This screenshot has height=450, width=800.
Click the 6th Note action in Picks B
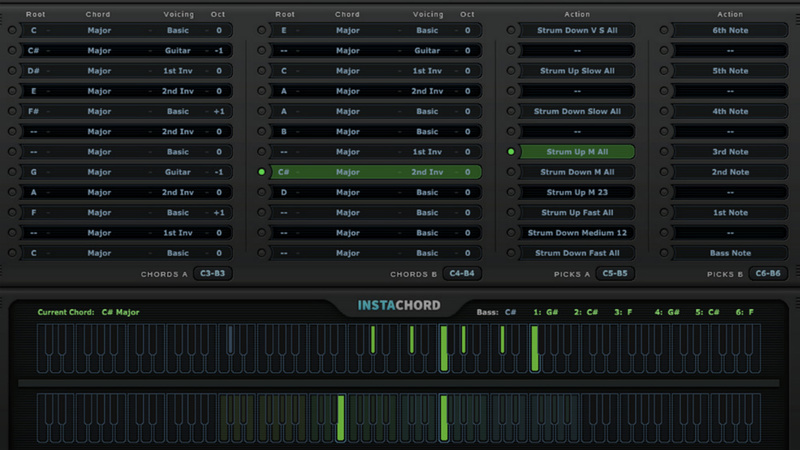tap(730, 30)
